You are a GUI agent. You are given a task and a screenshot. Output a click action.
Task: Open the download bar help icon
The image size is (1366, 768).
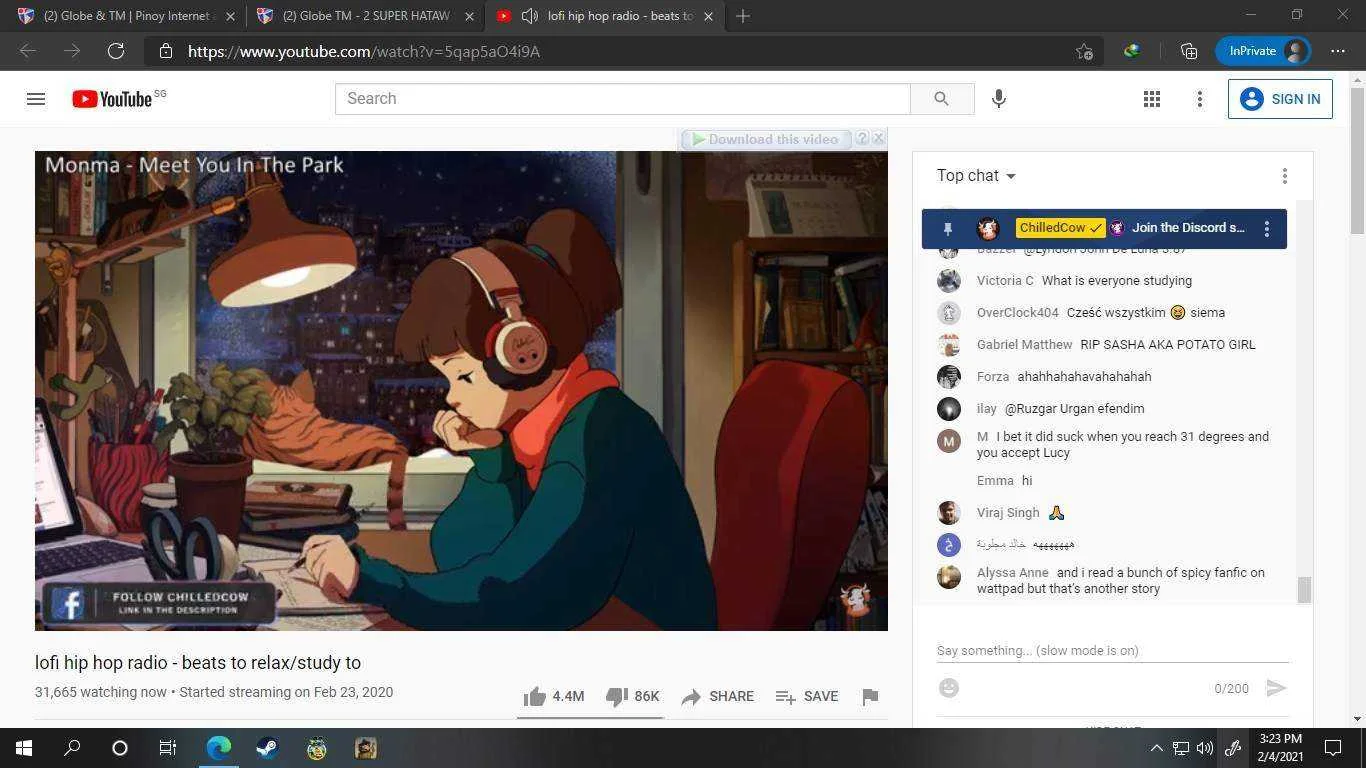pyautogui.click(x=862, y=139)
